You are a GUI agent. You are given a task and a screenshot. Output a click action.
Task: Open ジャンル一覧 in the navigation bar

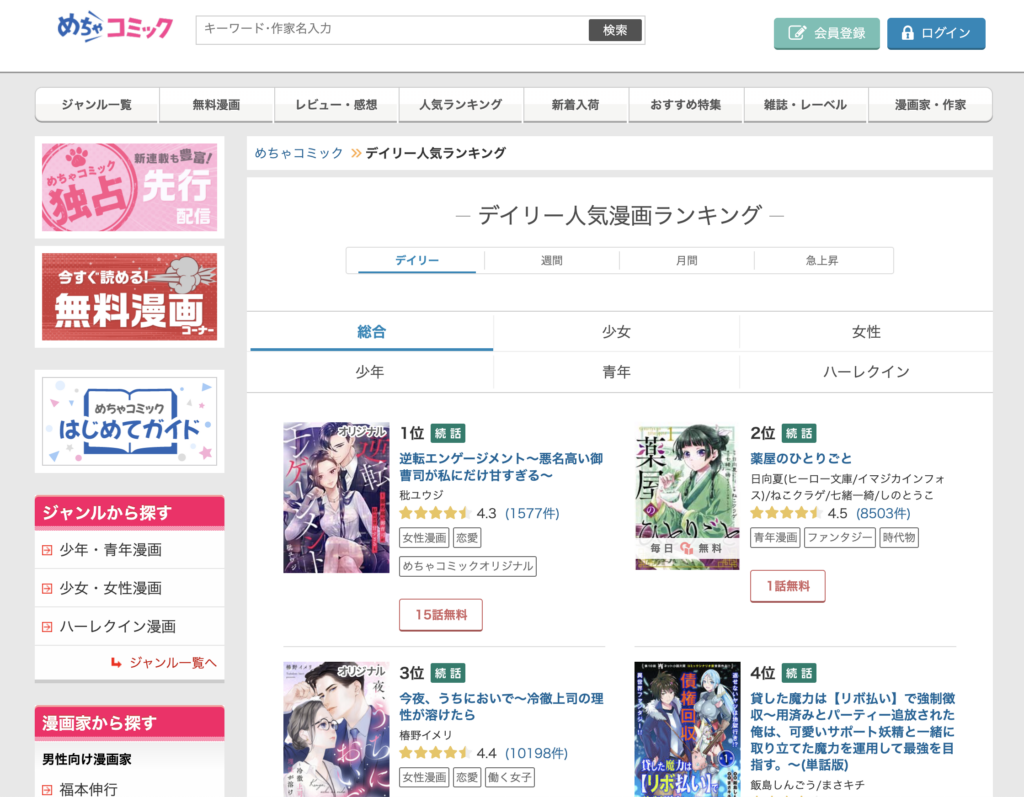(96, 105)
